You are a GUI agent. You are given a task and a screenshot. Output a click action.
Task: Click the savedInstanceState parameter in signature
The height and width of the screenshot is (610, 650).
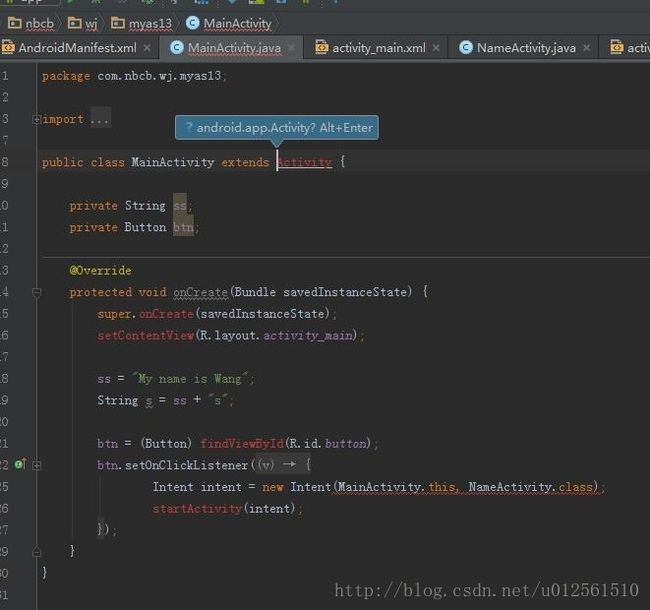tap(345, 292)
